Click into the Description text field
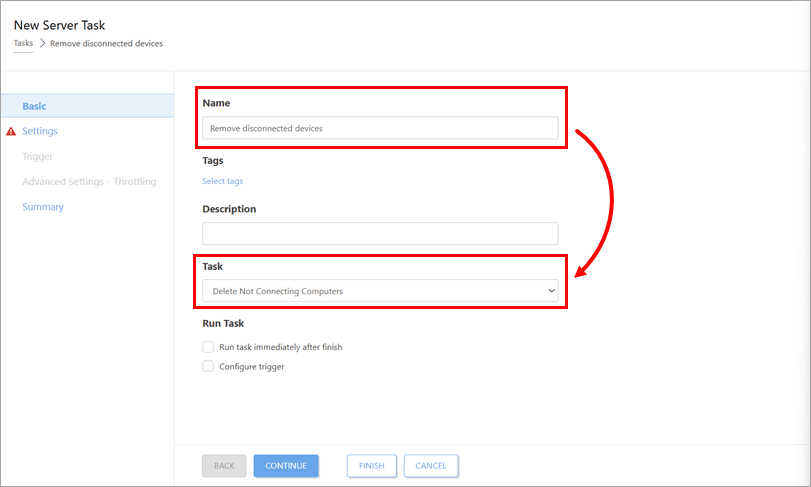Image resolution: width=811 pixels, height=487 pixels. 380,234
